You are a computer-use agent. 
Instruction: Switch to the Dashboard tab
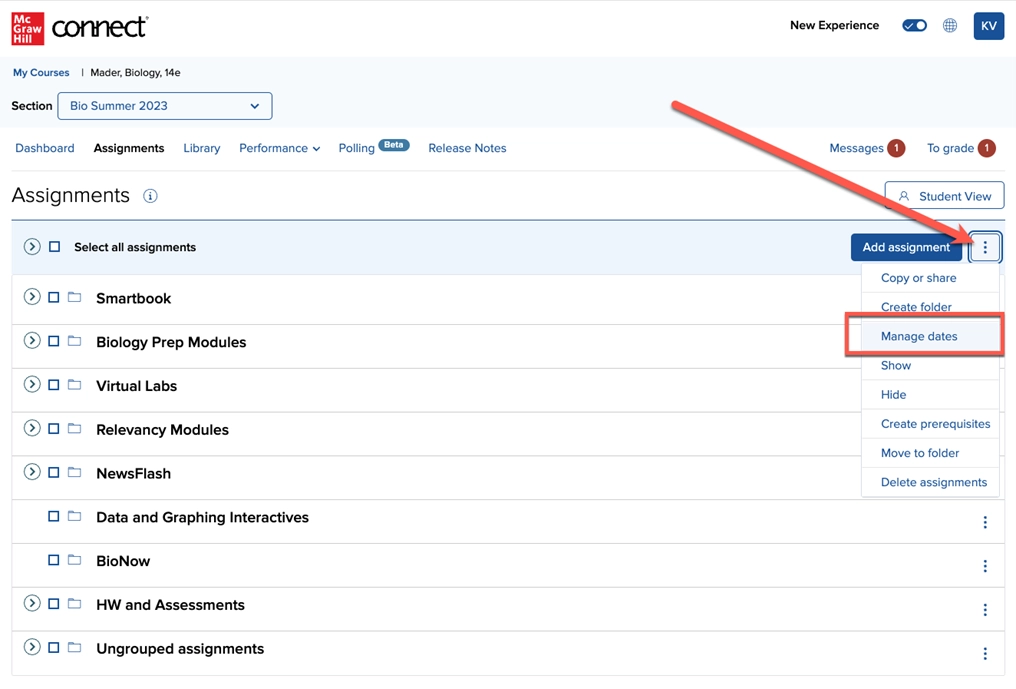tap(45, 148)
